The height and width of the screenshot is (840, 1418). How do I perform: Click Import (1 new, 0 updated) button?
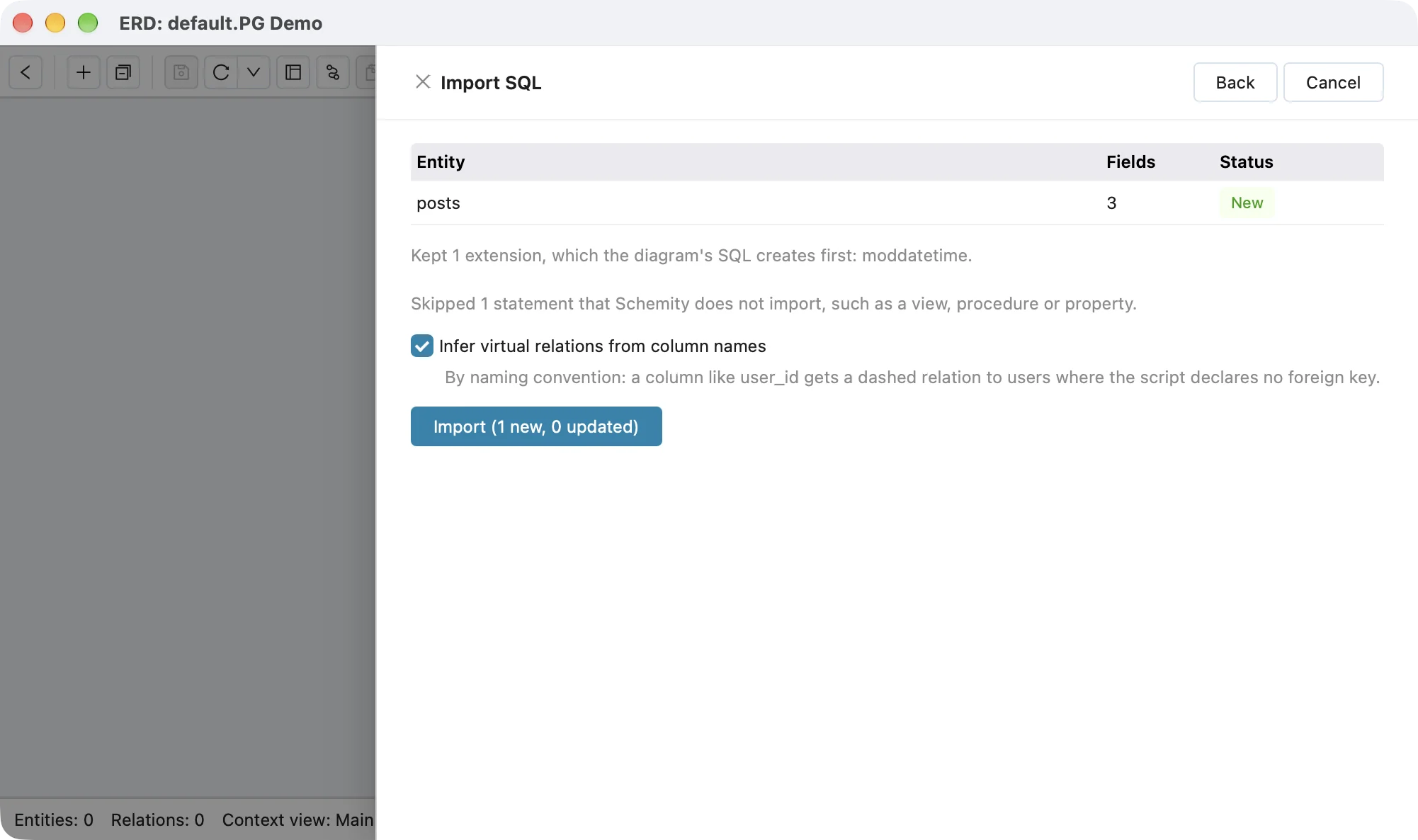[536, 426]
